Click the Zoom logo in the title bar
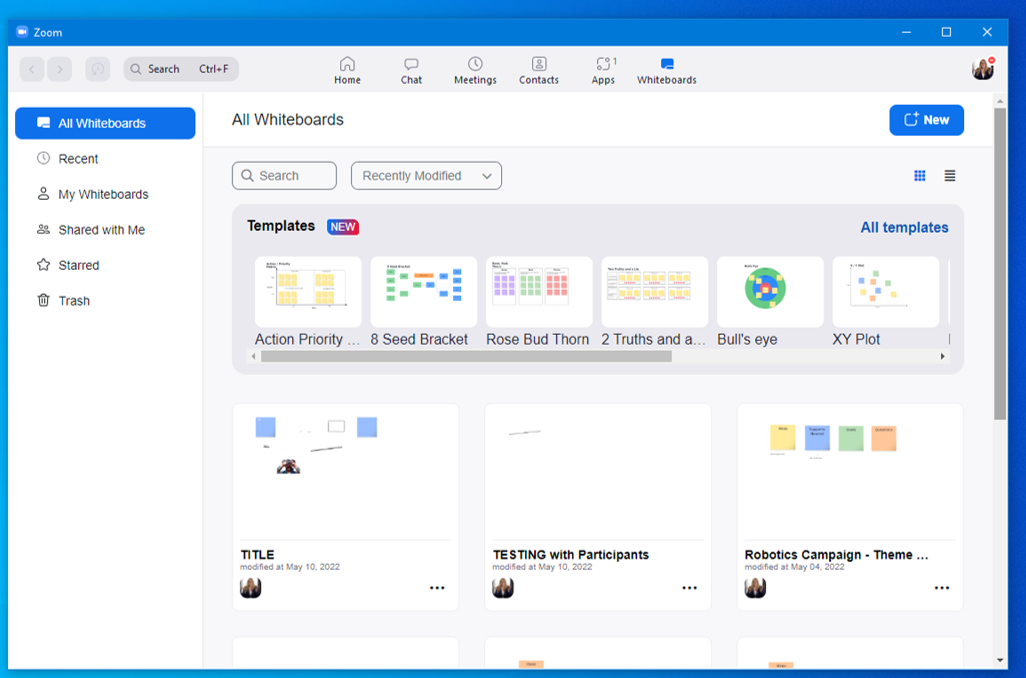The width and height of the screenshot is (1026, 678). 22,31
